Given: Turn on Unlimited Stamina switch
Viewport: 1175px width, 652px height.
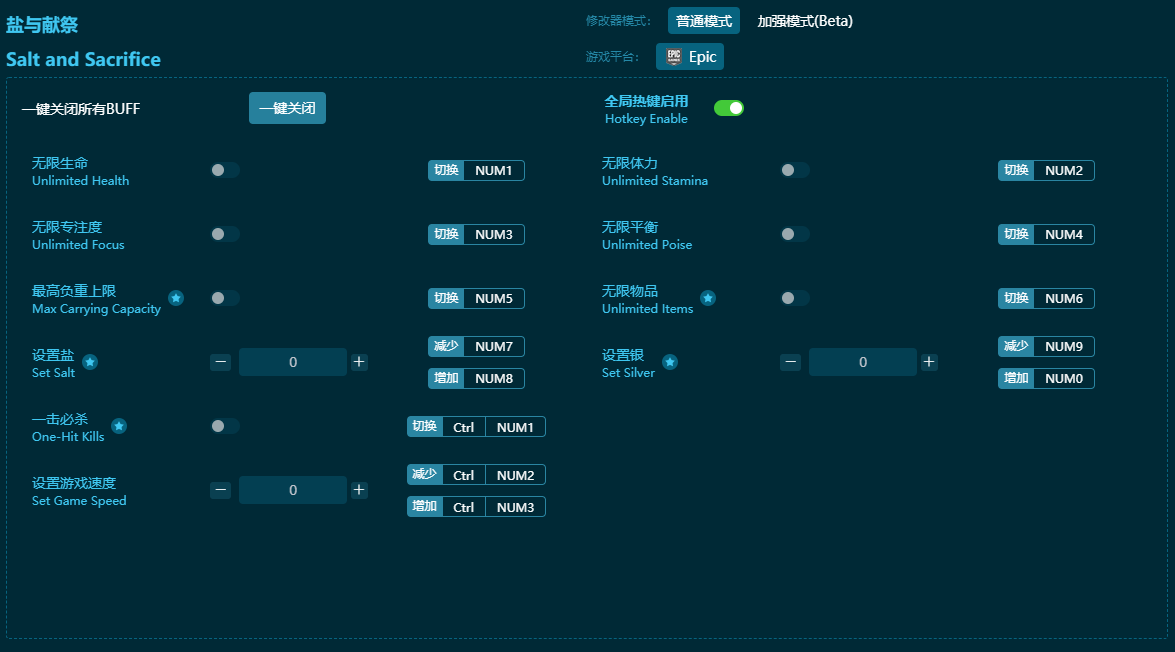Looking at the screenshot, I should coord(795,170).
